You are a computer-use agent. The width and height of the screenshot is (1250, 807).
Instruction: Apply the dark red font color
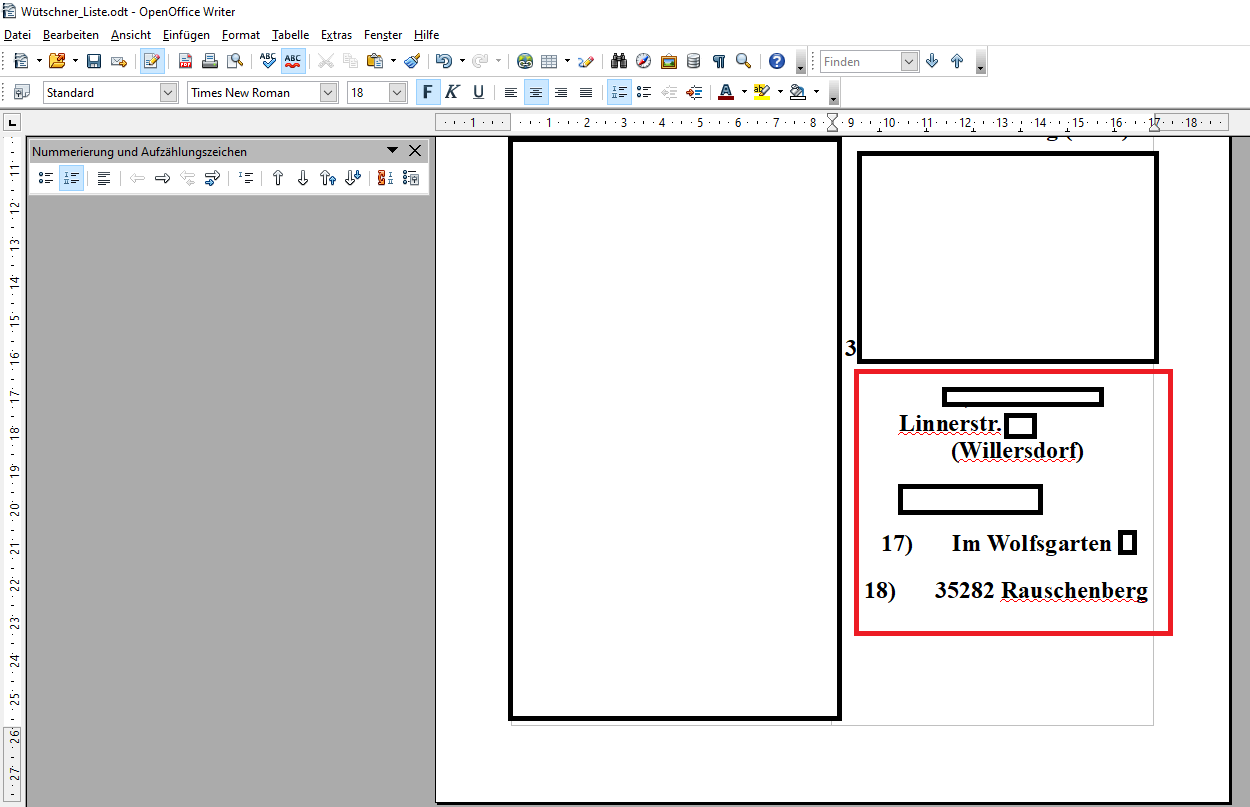click(727, 92)
